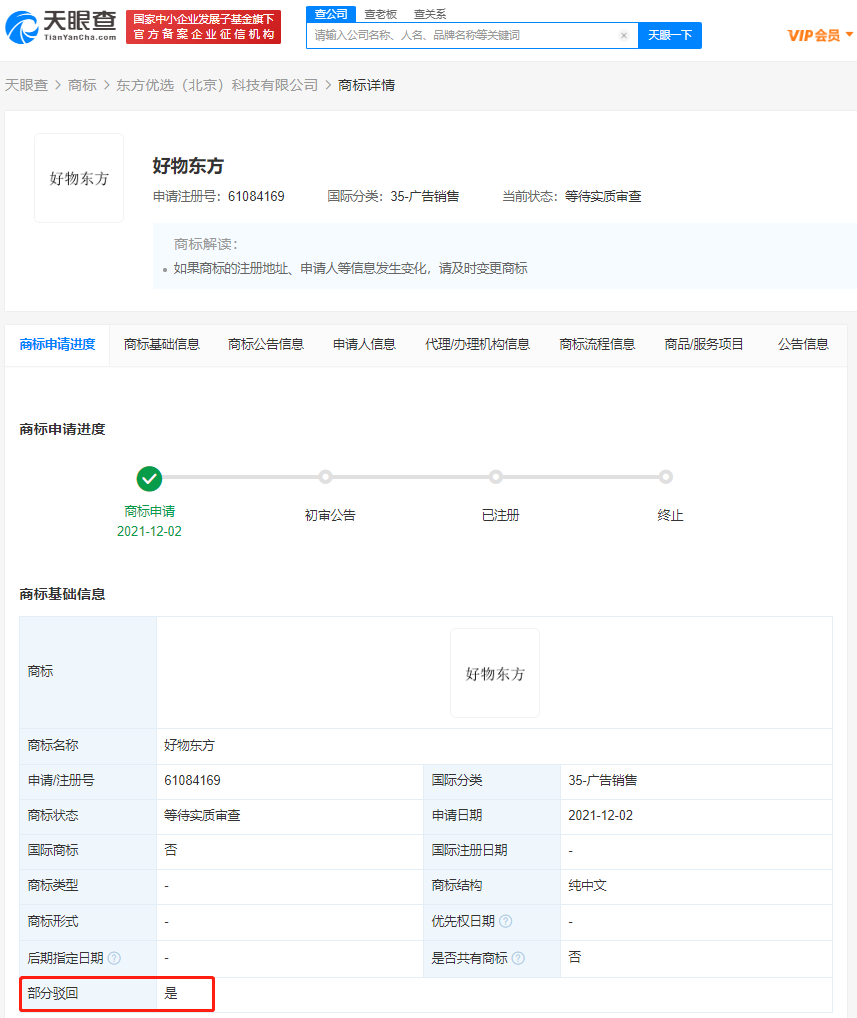This screenshot has height=1018, width=857.
Task: Go to 商品/服务项目 tab
Action: click(704, 344)
